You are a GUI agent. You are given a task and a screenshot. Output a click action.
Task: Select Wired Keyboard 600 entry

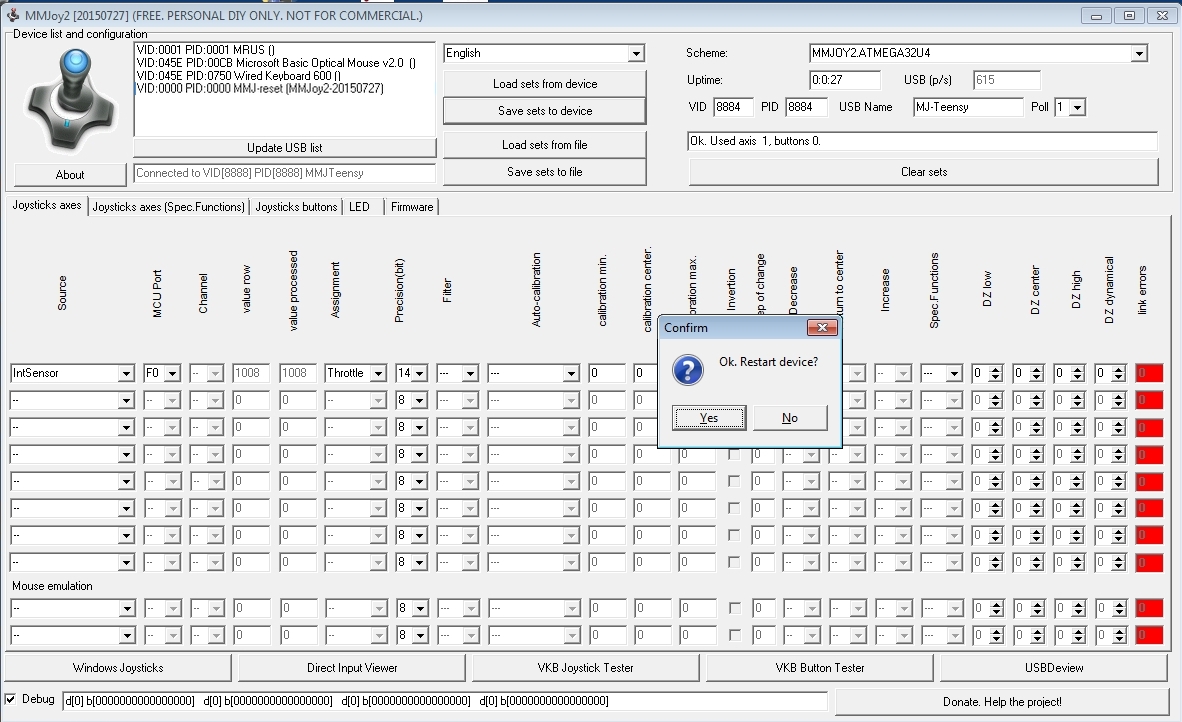click(239, 75)
